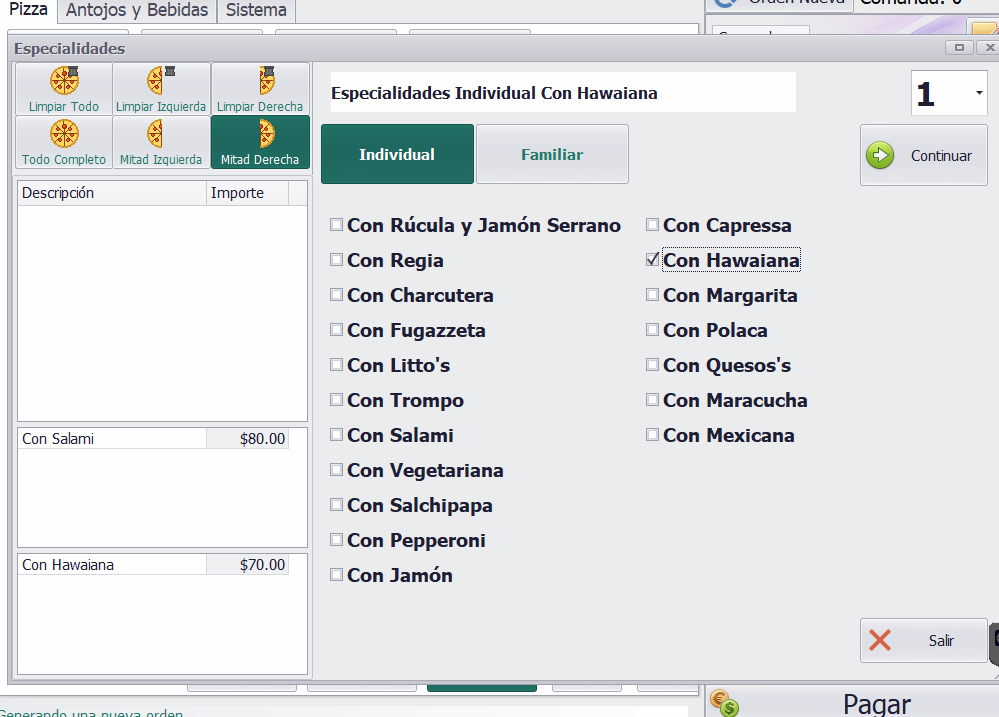The image size is (999, 717).
Task: Uncheck the Con Hawaiana checkbox
Action: 653,260
